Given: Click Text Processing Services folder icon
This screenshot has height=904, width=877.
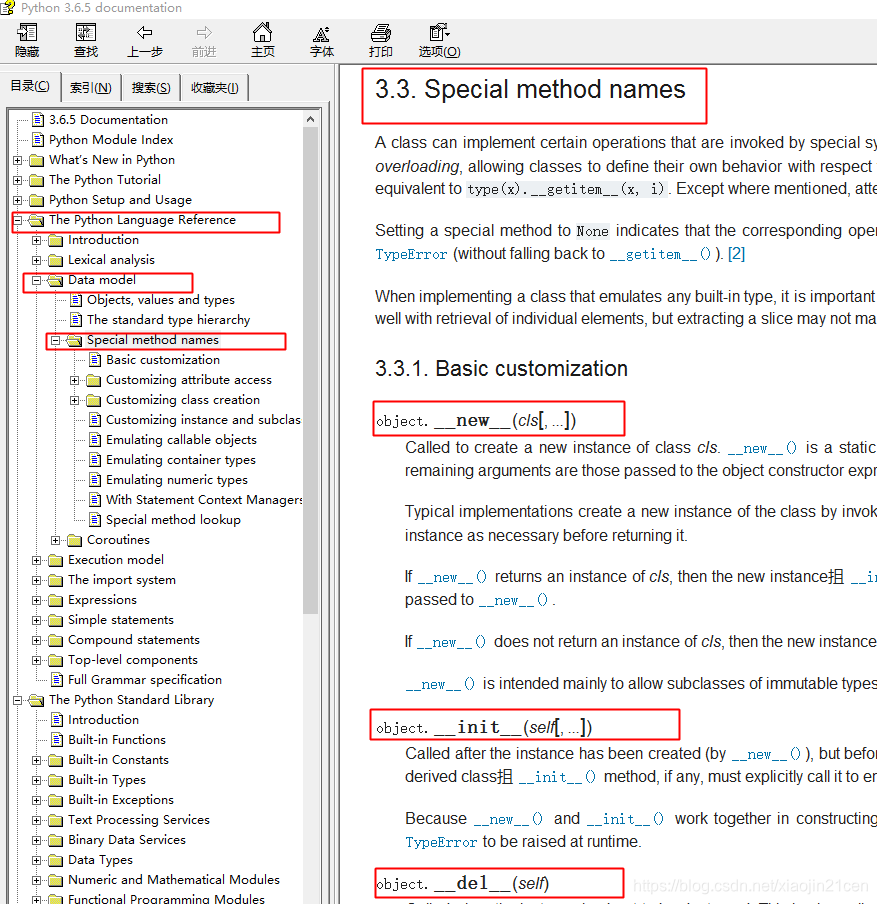Looking at the screenshot, I should [55, 820].
